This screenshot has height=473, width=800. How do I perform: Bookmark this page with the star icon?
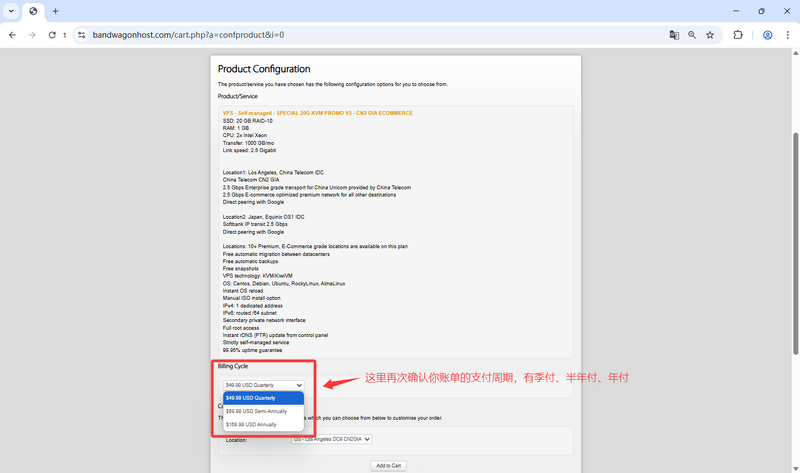point(710,34)
